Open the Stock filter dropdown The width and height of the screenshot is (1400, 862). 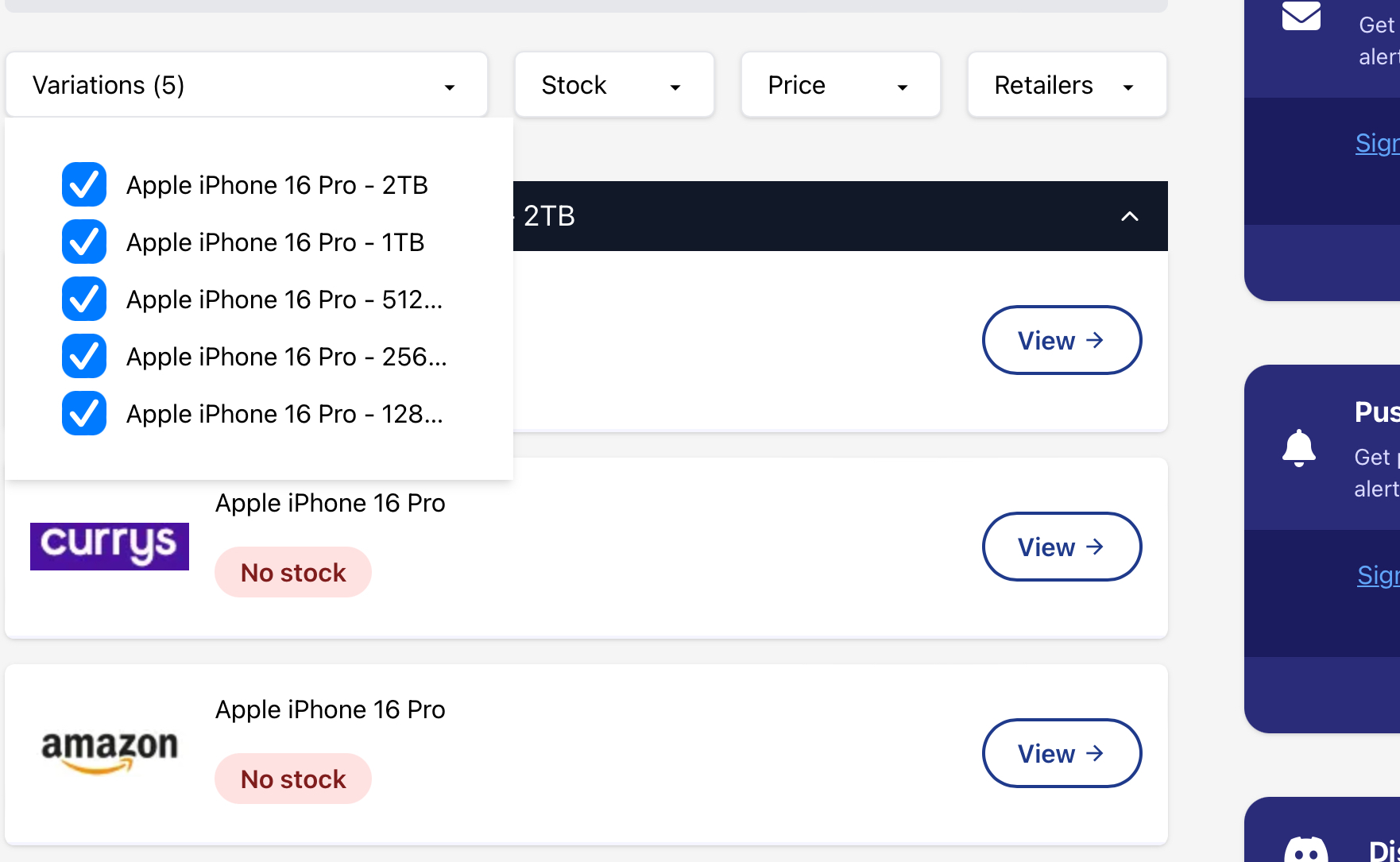[614, 85]
